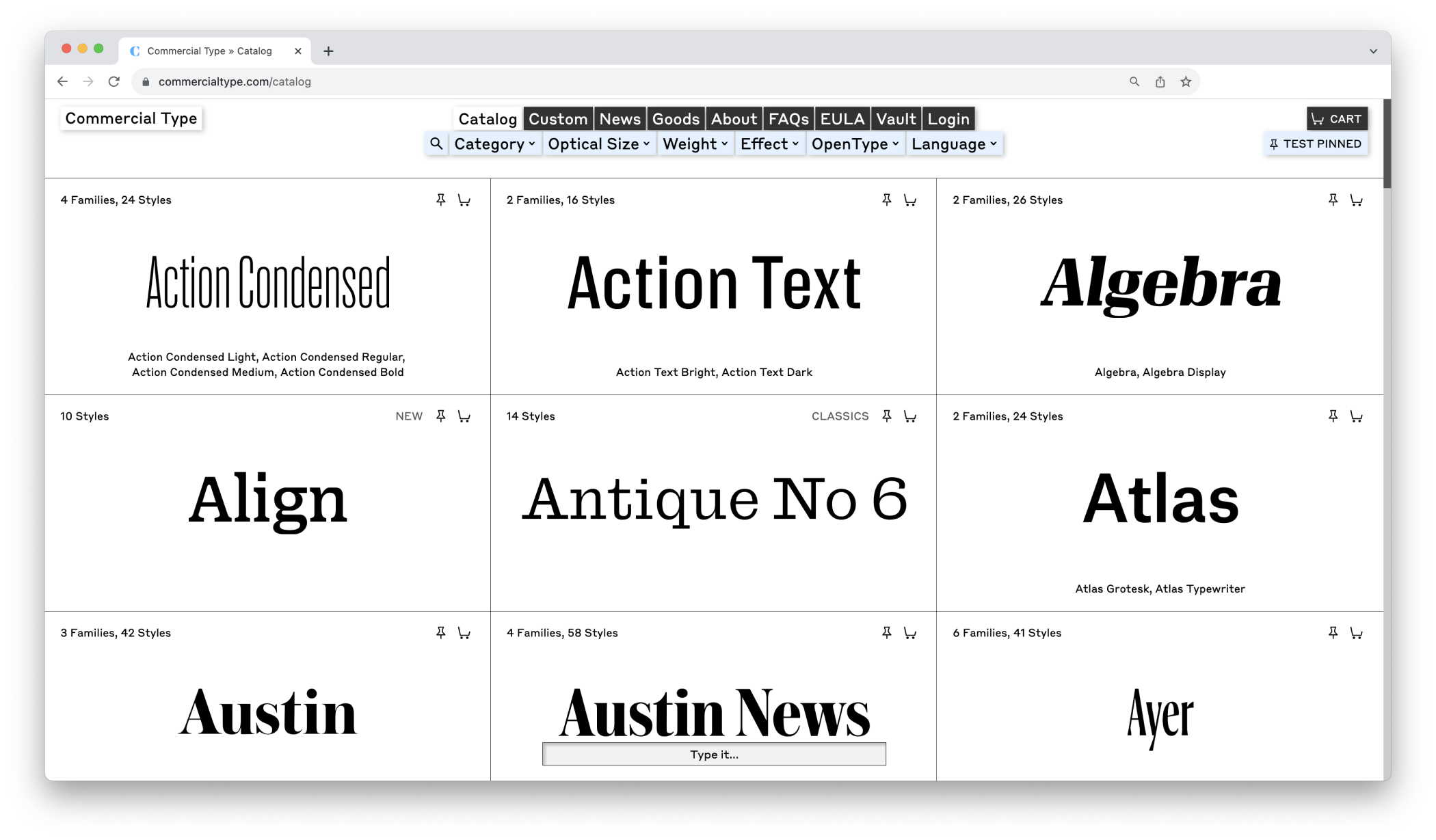Open the Login page

pos(948,118)
